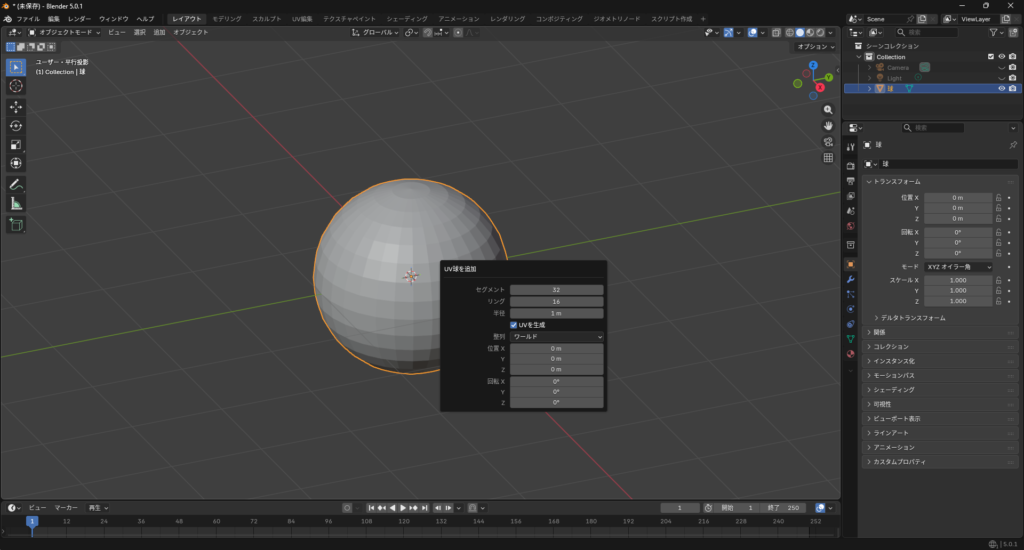Screen dimensions: 1024x550
Task: Click the zoom magnifier viewport icon
Action: coord(828,109)
